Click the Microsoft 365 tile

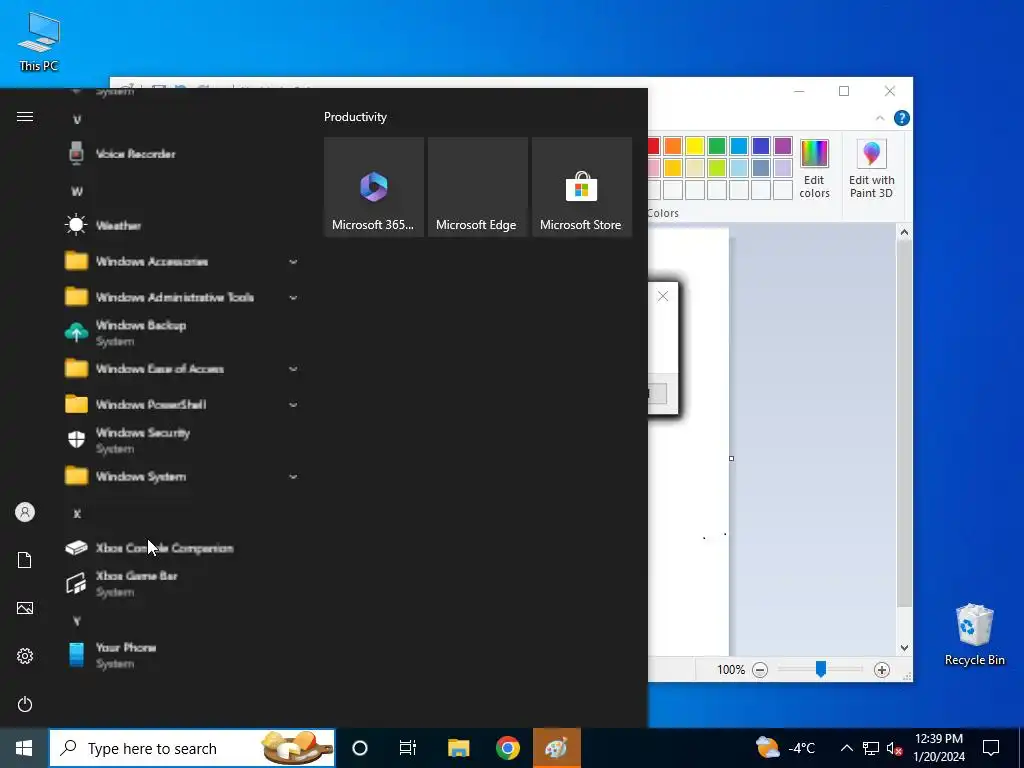pos(374,187)
